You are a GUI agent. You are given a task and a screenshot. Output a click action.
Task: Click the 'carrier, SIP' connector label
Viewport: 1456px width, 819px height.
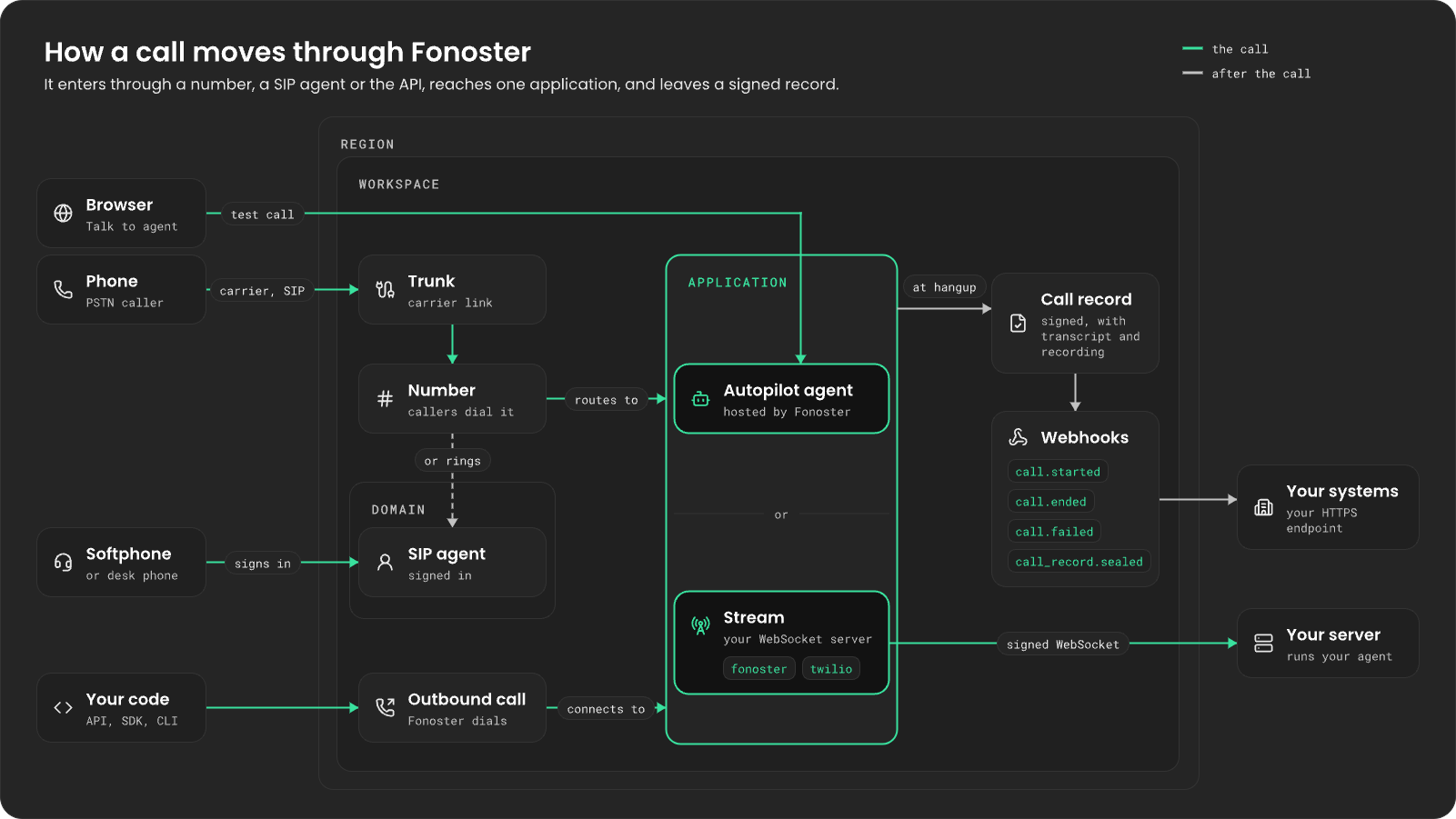[x=262, y=291]
